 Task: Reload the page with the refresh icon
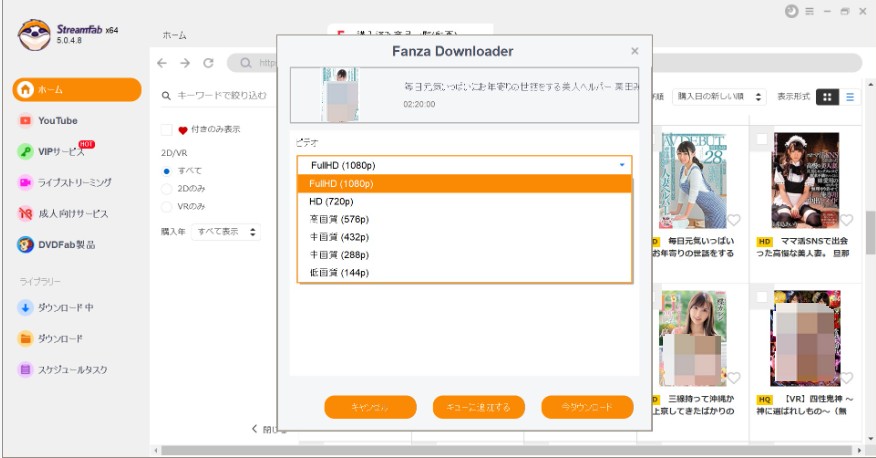pyautogui.click(x=208, y=63)
